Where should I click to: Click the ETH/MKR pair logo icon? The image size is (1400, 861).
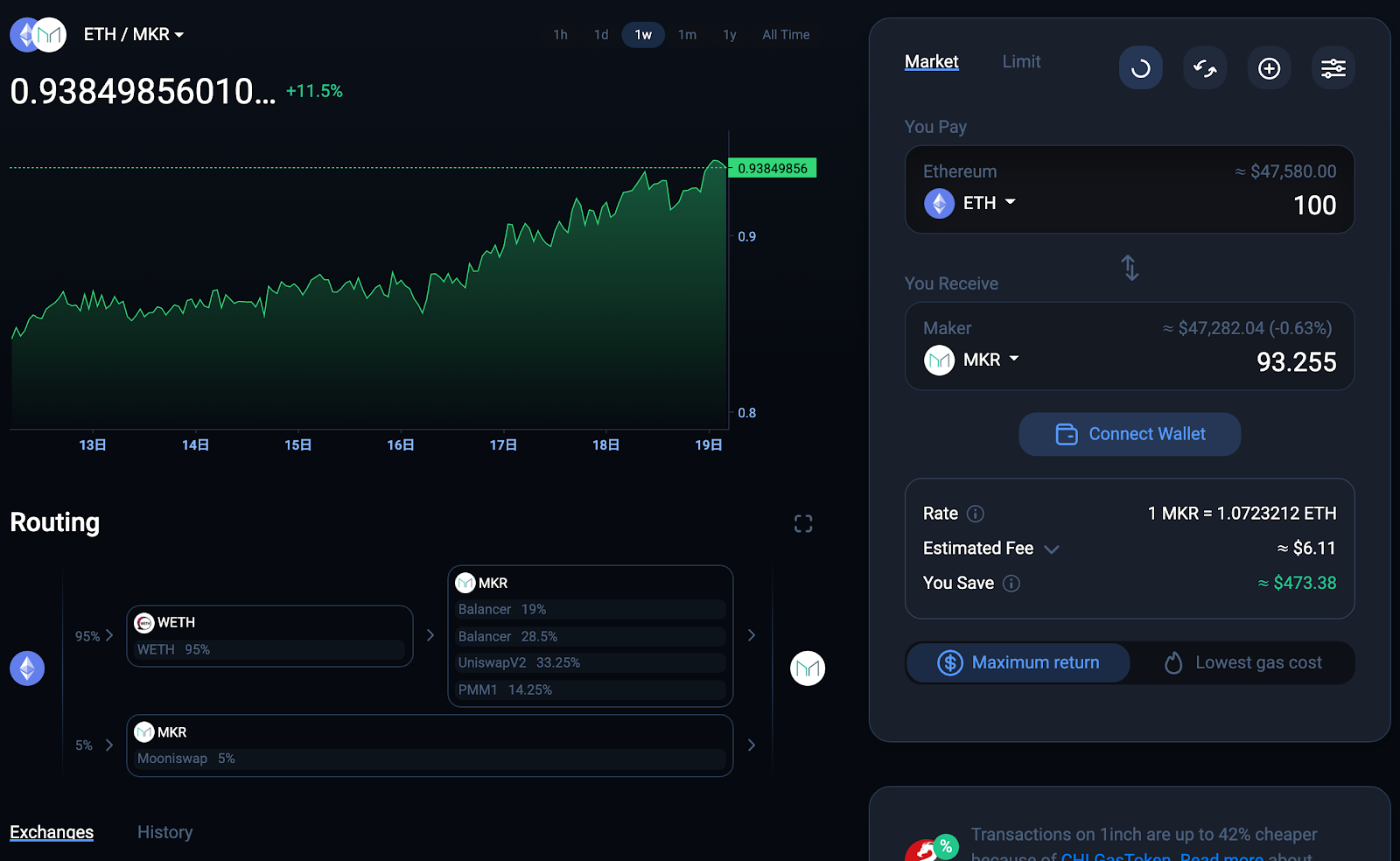click(x=38, y=35)
